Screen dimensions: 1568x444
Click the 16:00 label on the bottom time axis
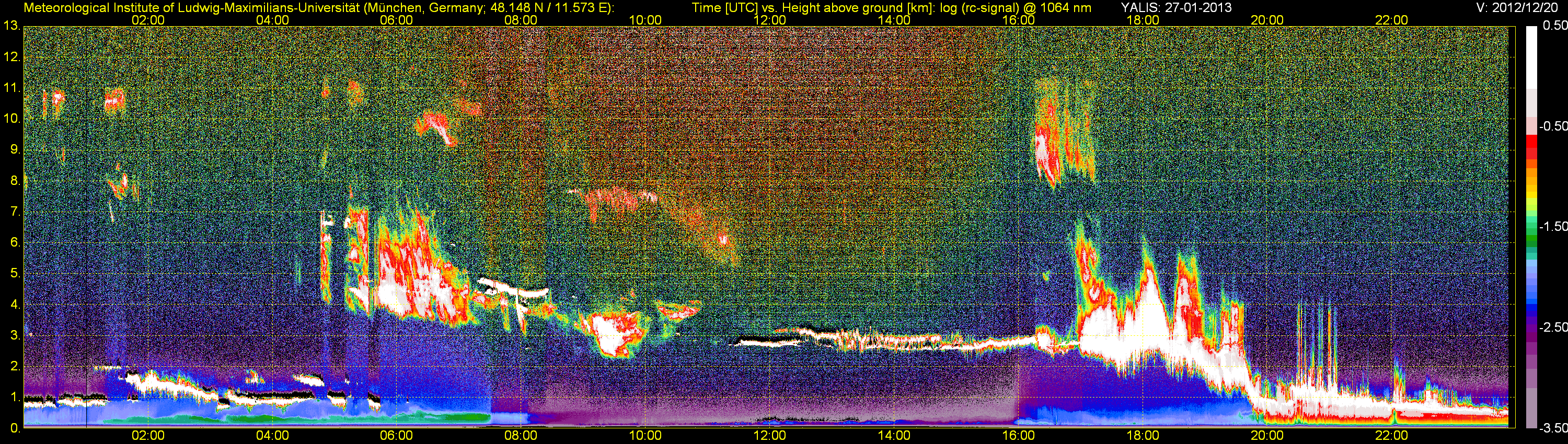[1018, 436]
